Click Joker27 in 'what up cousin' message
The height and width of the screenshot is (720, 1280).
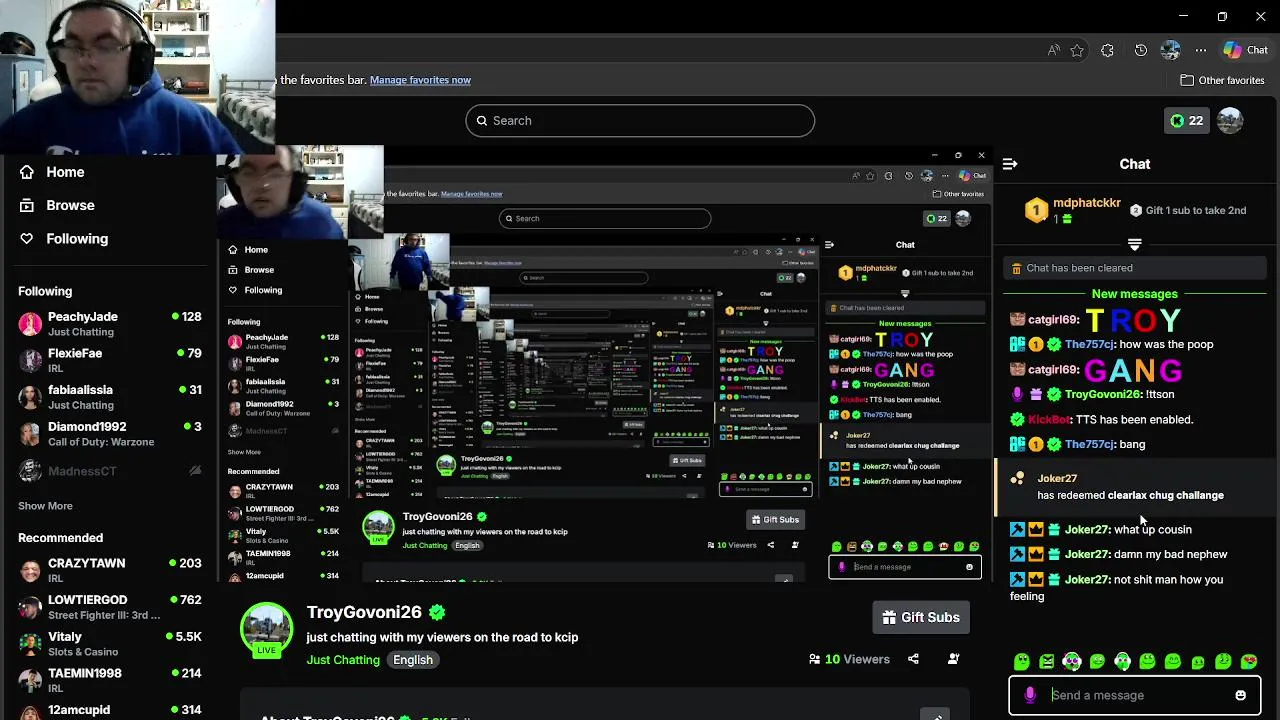coord(1088,529)
